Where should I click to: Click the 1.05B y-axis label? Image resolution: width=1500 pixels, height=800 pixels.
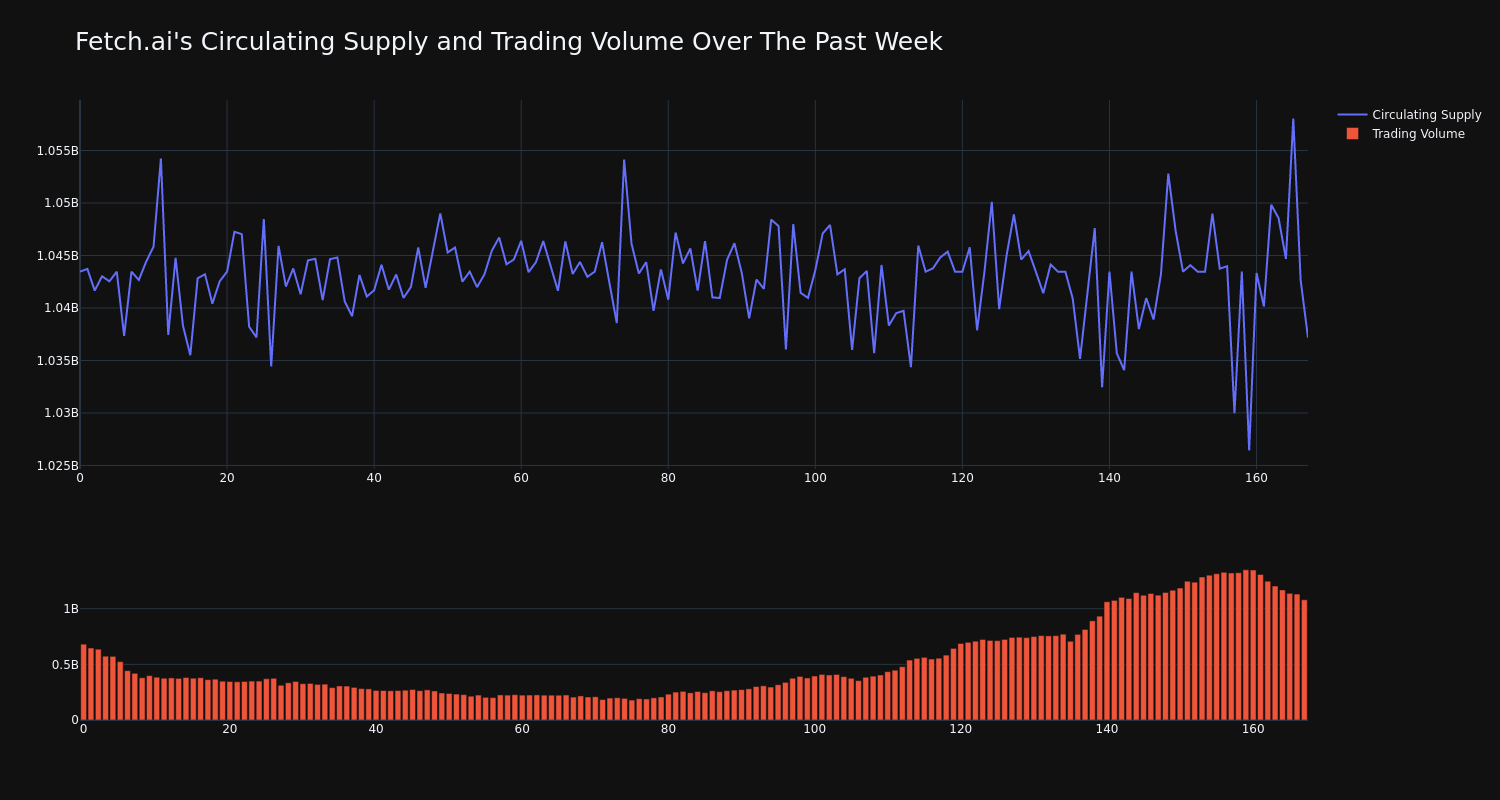[60, 203]
